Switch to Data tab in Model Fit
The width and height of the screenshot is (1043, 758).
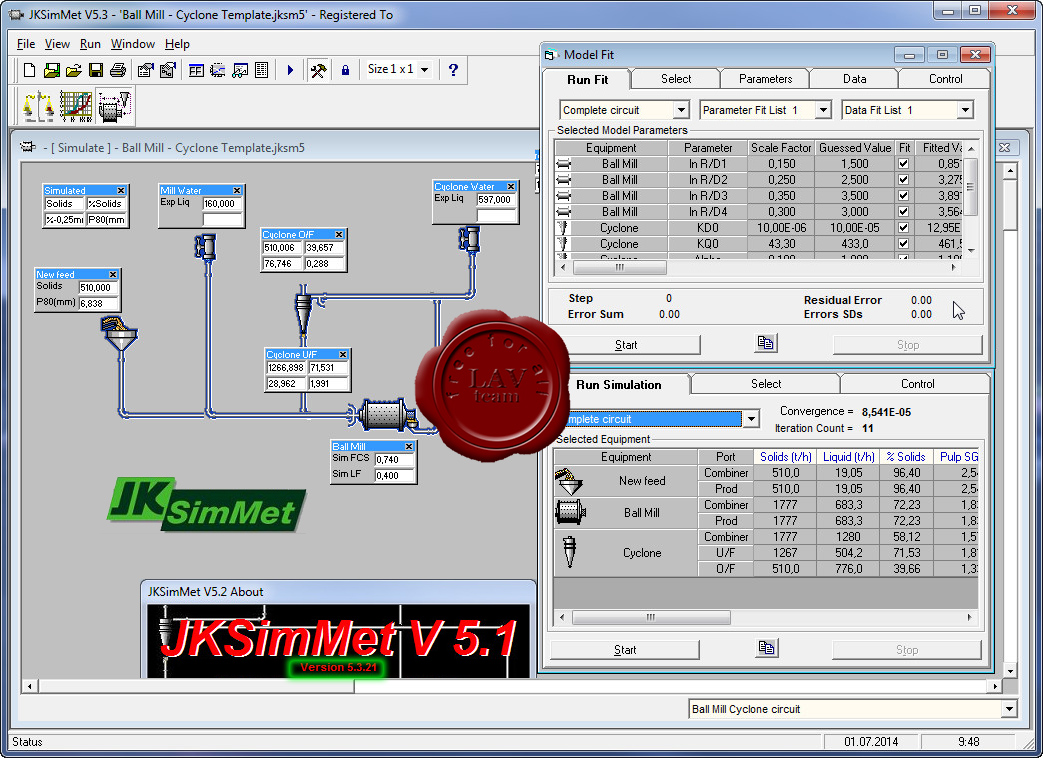pos(854,79)
